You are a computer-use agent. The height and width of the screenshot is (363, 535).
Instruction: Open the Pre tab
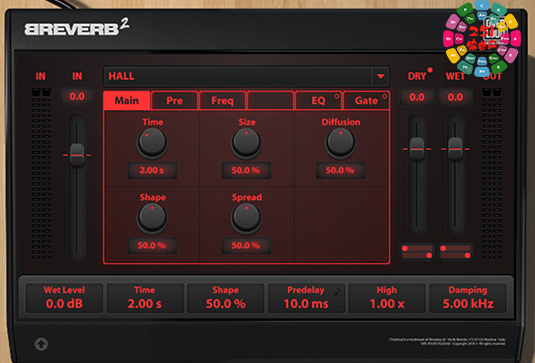point(174,101)
